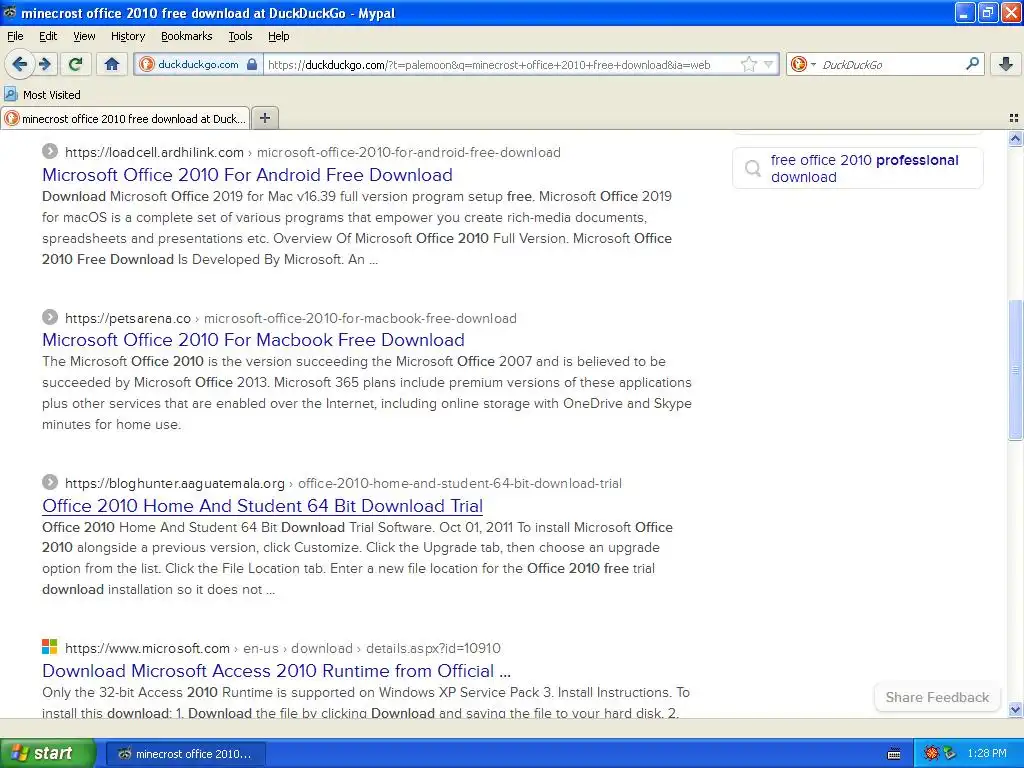Open the search engine selector dropdown
Viewport: 1024px width, 768px height.
803,64
